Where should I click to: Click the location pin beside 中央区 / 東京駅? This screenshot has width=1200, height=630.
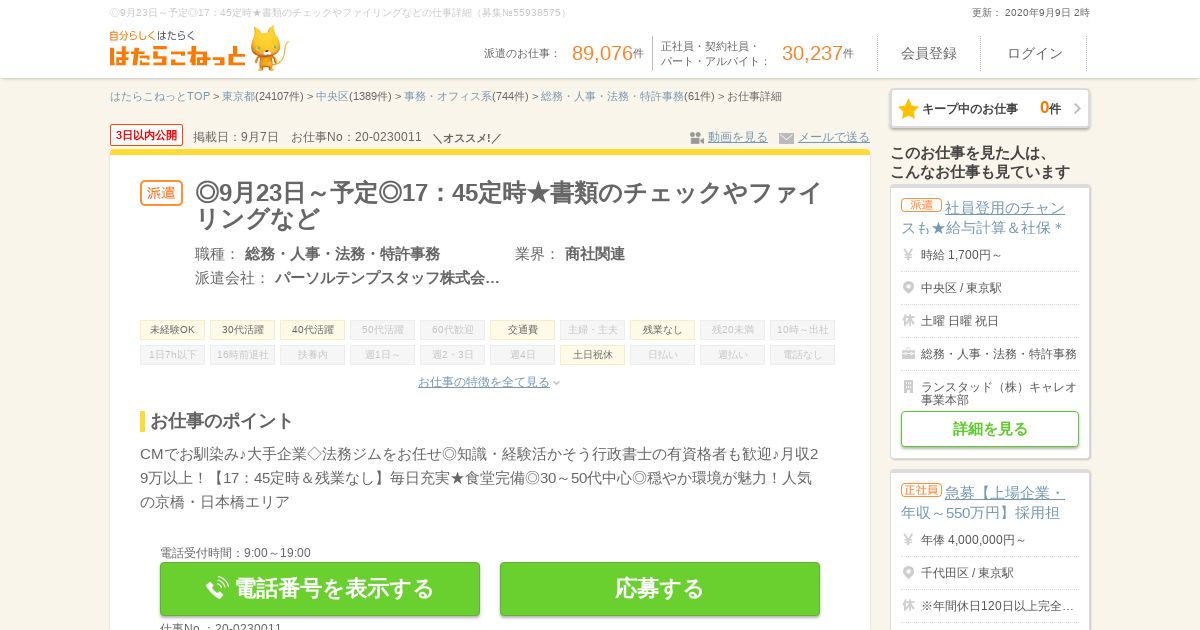(908, 288)
